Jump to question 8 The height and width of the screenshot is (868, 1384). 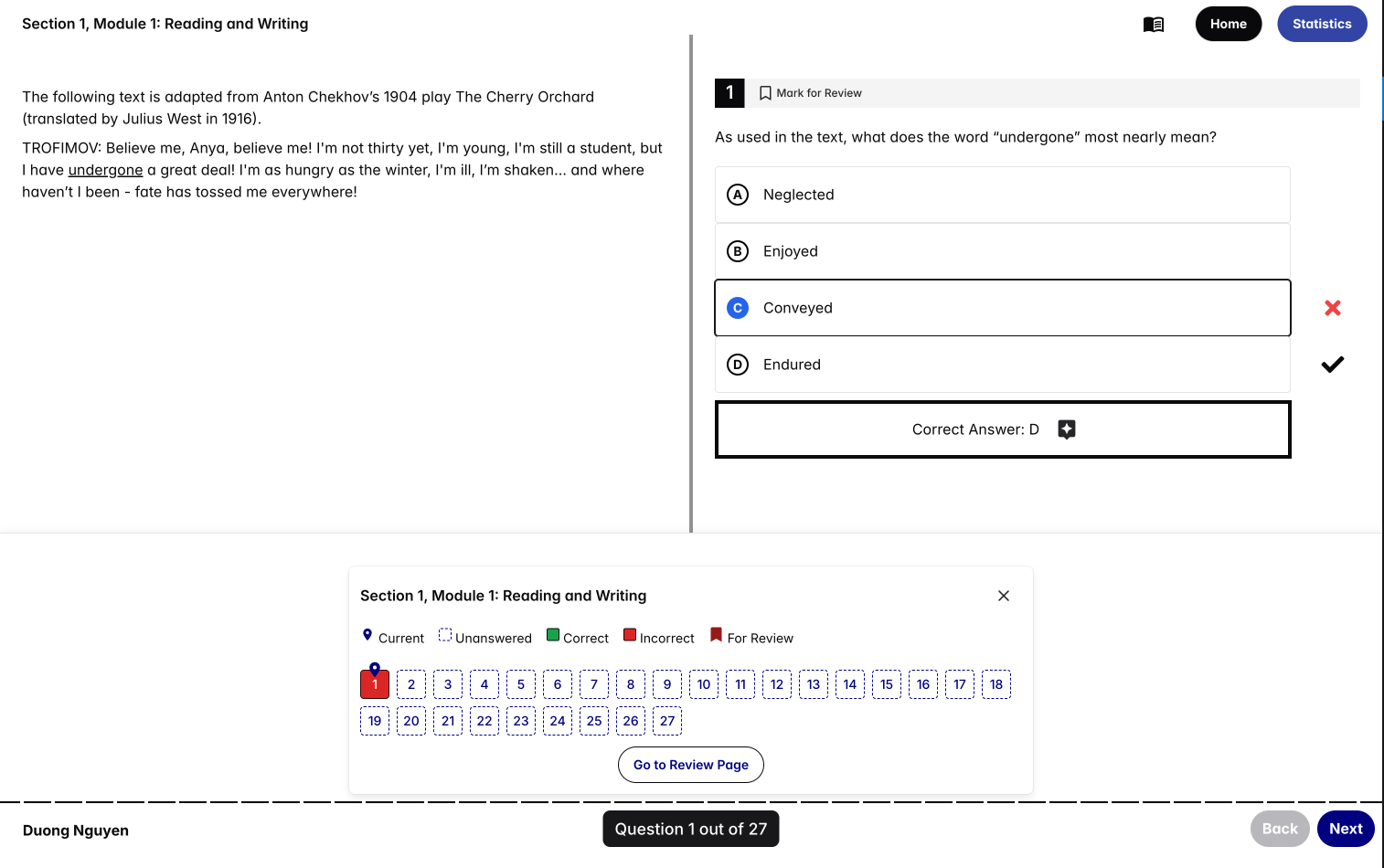631,684
